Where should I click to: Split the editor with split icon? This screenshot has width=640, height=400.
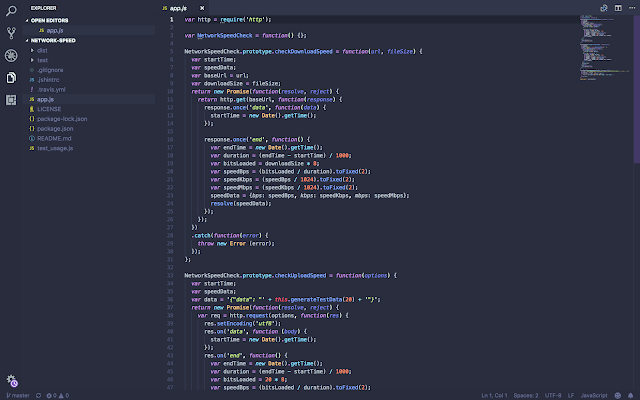(x=618, y=8)
